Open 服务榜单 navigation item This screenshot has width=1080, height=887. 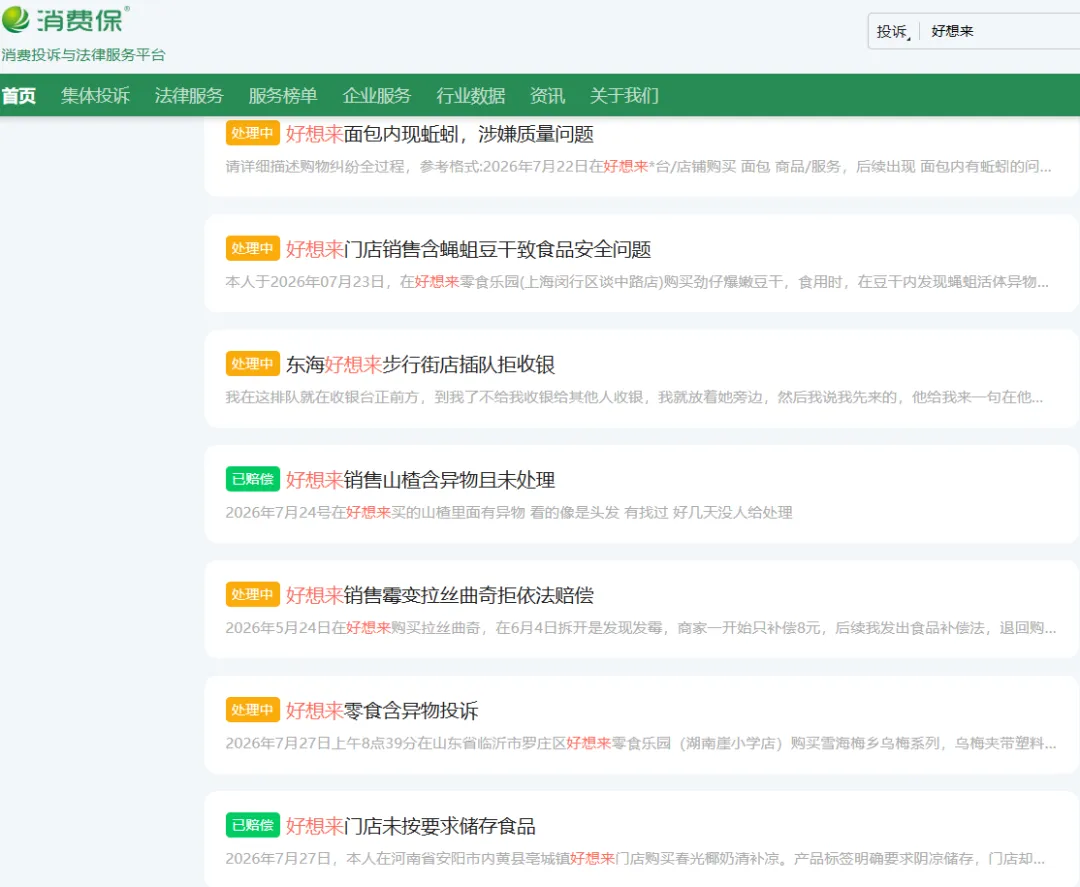[x=282, y=95]
